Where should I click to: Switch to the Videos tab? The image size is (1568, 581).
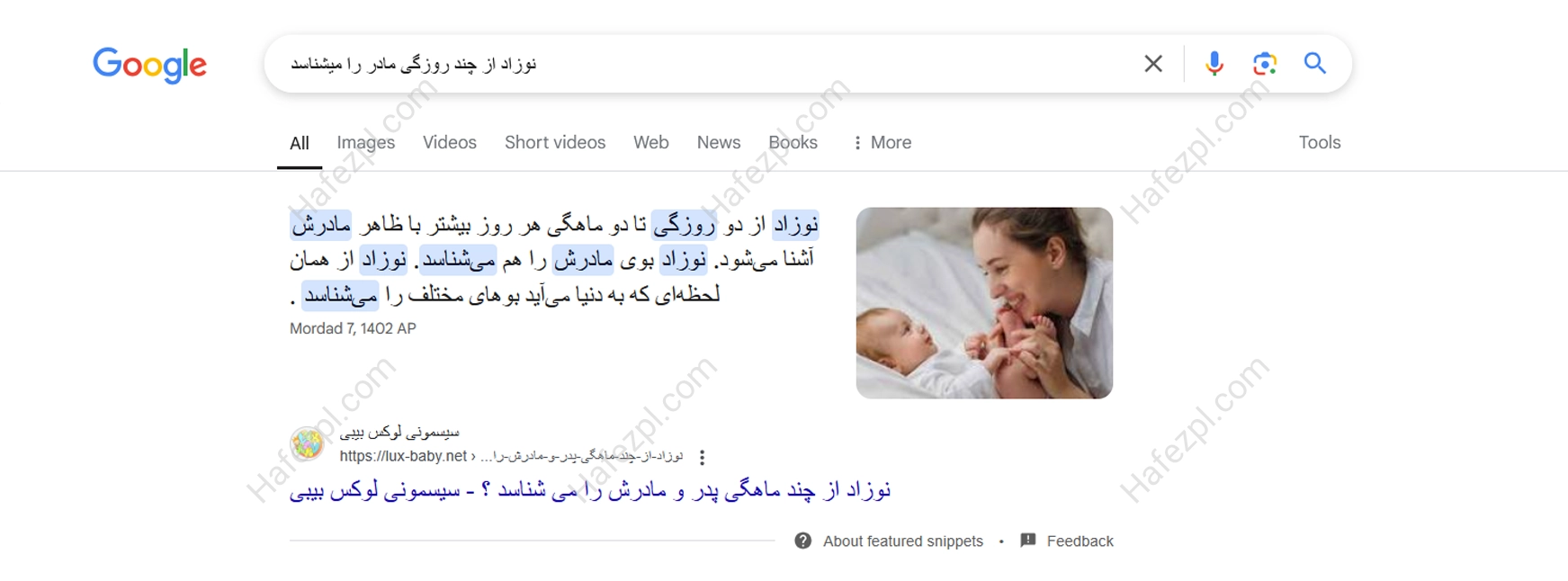(x=450, y=142)
